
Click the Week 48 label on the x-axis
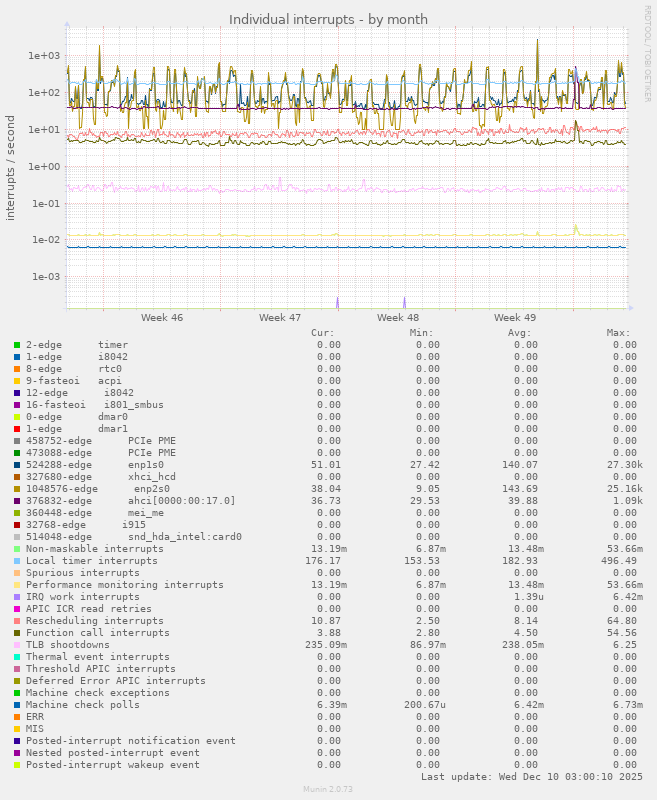pyautogui.click(x=398, y=318)
